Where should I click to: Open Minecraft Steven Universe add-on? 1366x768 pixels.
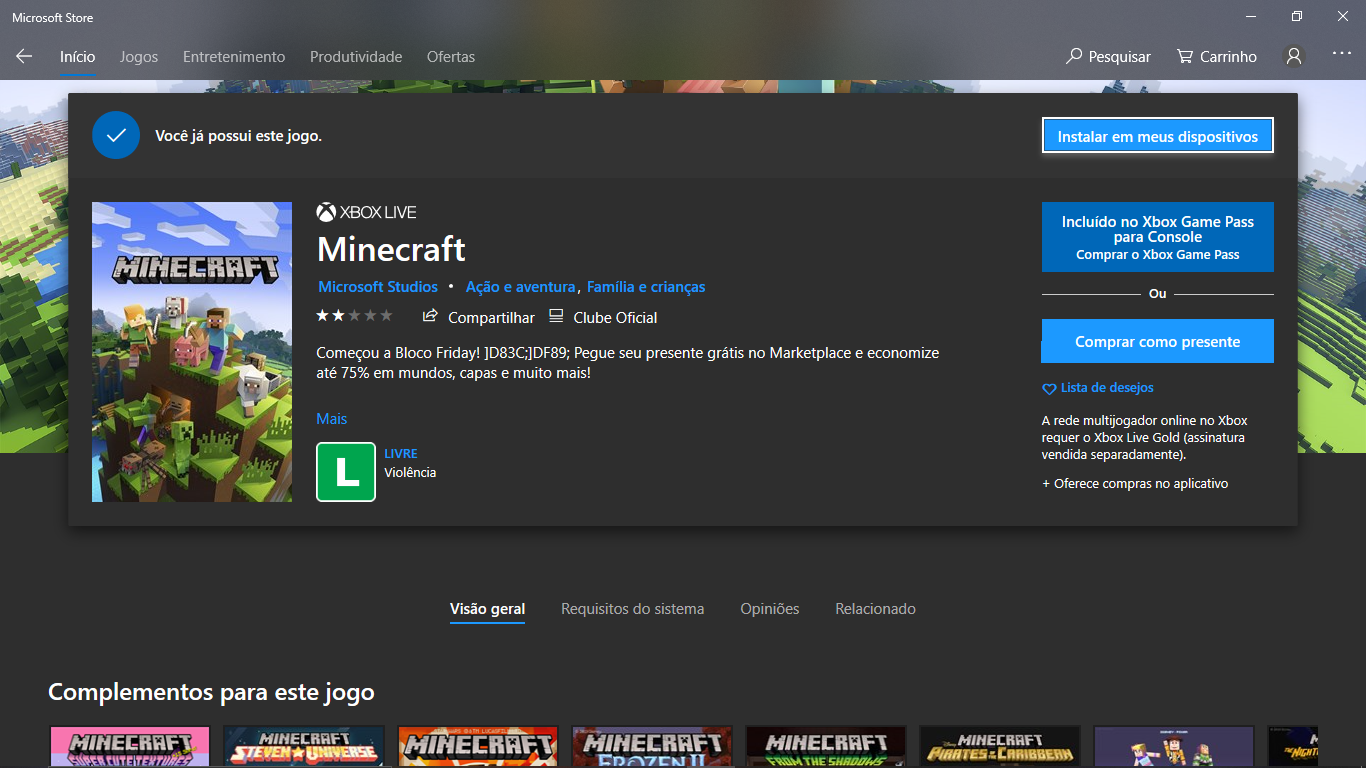pyautogui.click(x=304, y=747)
